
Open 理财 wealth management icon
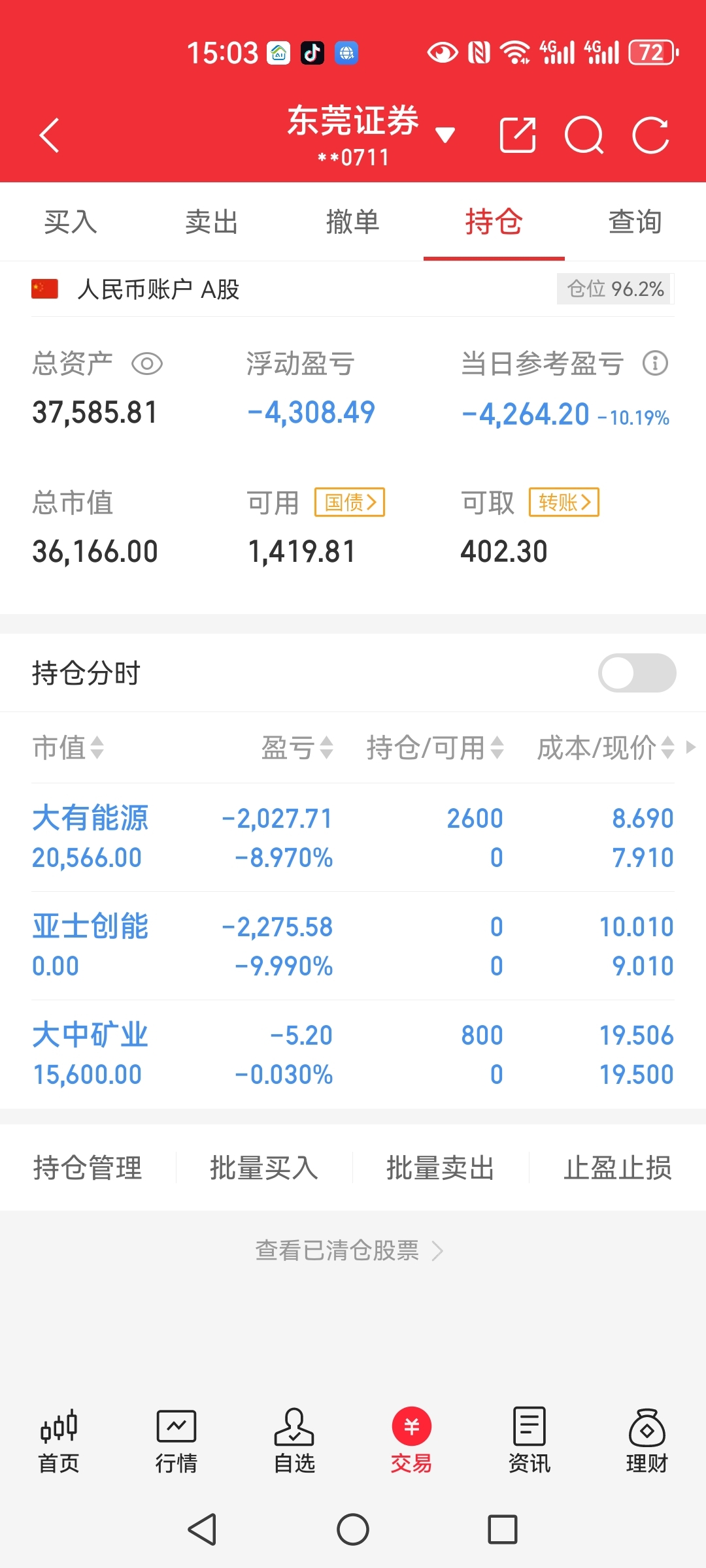click(647, 1441)
